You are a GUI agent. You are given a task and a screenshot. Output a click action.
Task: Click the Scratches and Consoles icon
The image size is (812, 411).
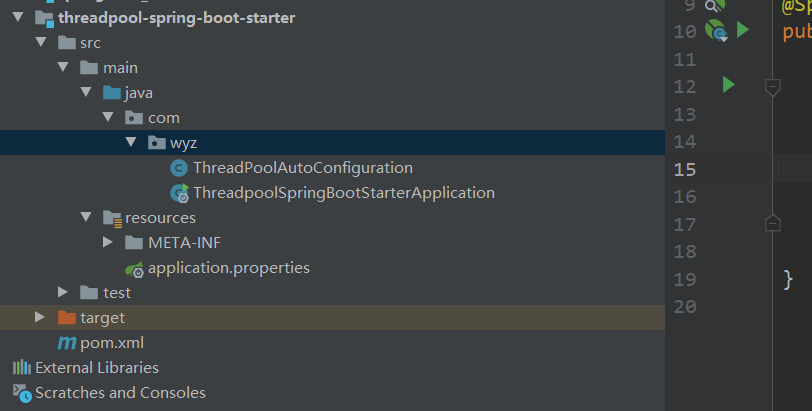point(21,393)
